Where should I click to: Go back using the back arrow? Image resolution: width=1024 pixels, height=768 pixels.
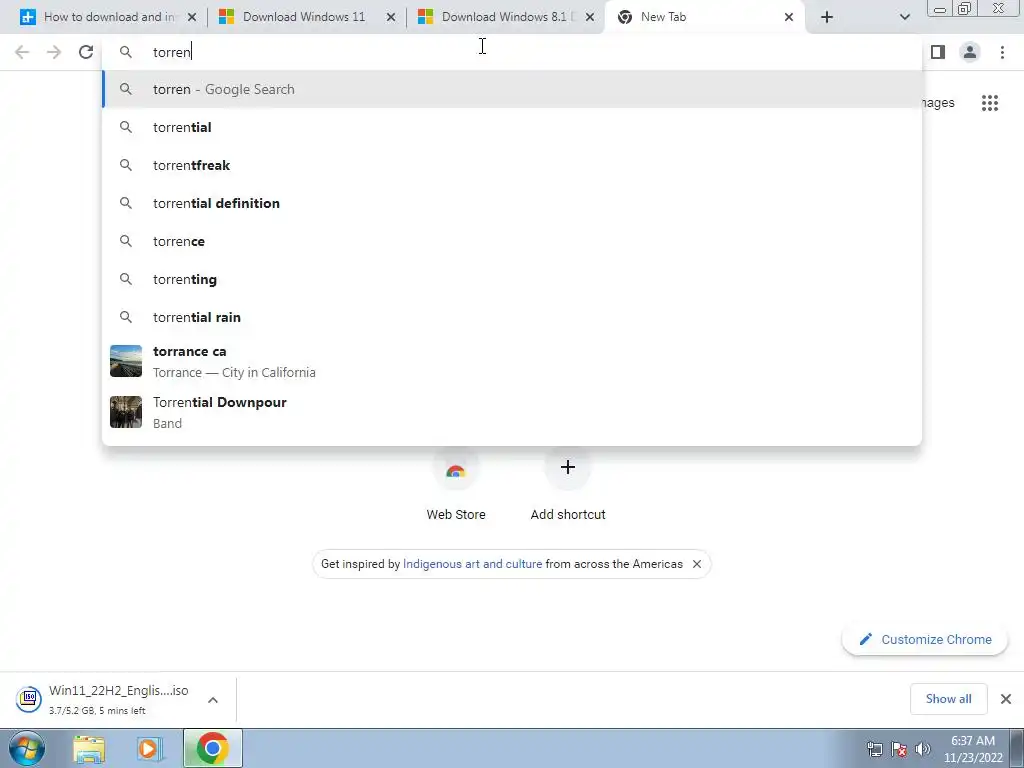(x=22, y=52)
